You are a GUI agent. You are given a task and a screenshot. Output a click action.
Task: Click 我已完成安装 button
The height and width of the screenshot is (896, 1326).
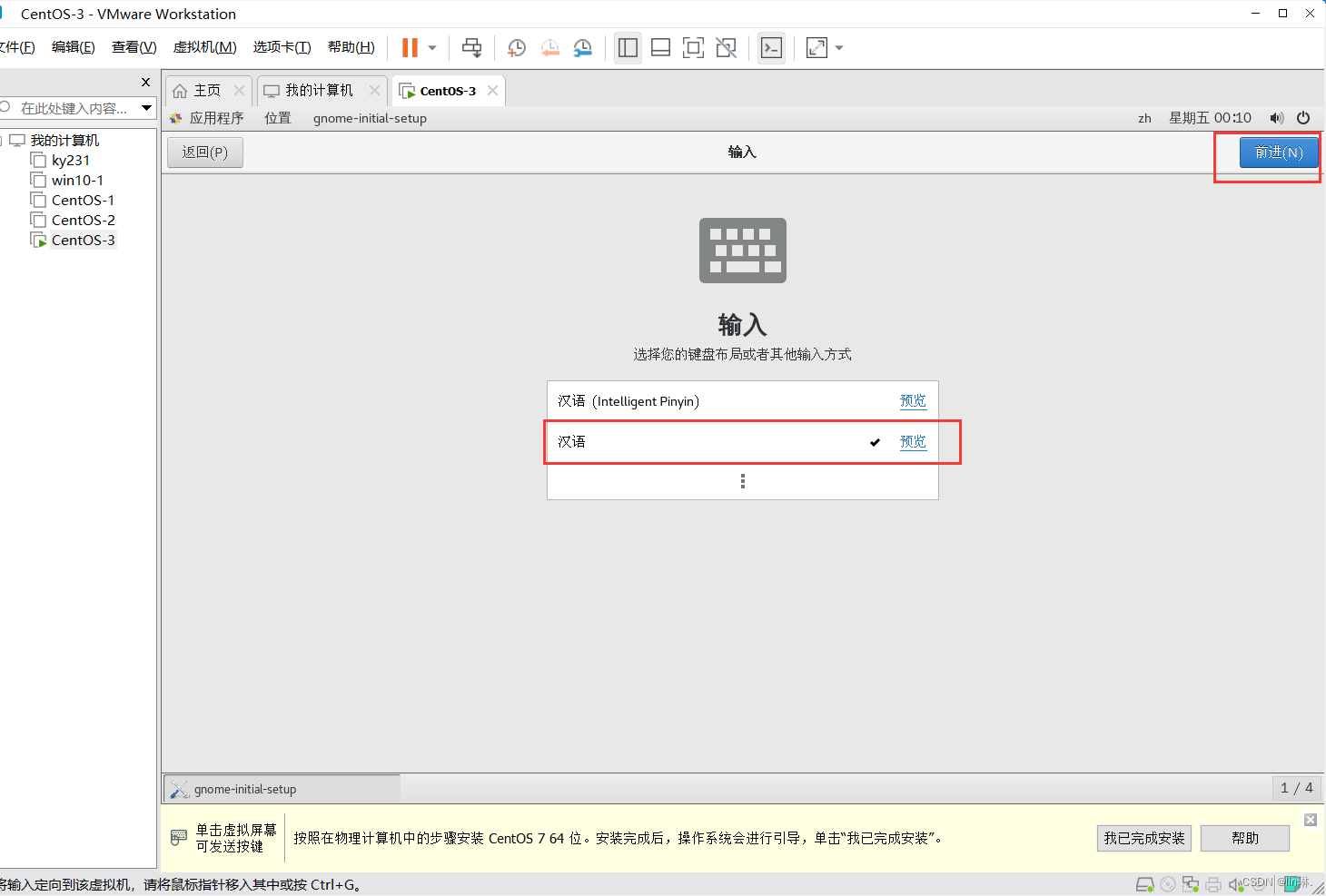[1144, 838]
